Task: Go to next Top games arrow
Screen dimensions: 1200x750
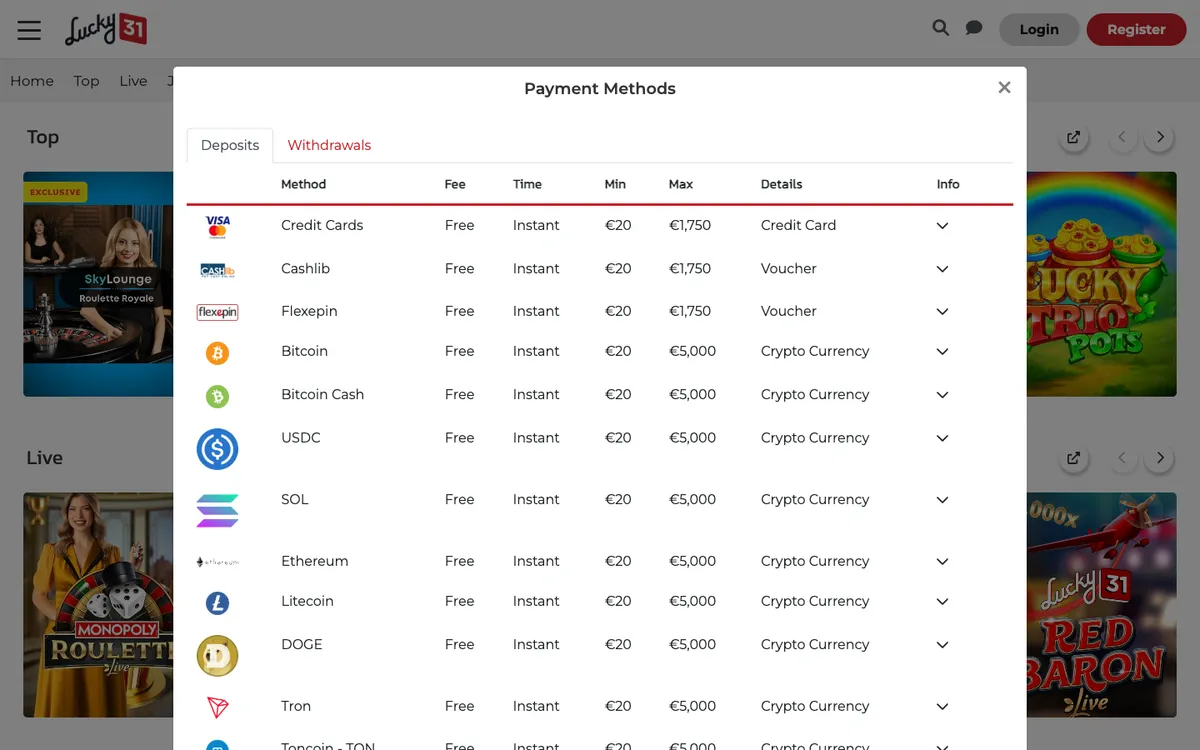Action: tap(1160, 138)
